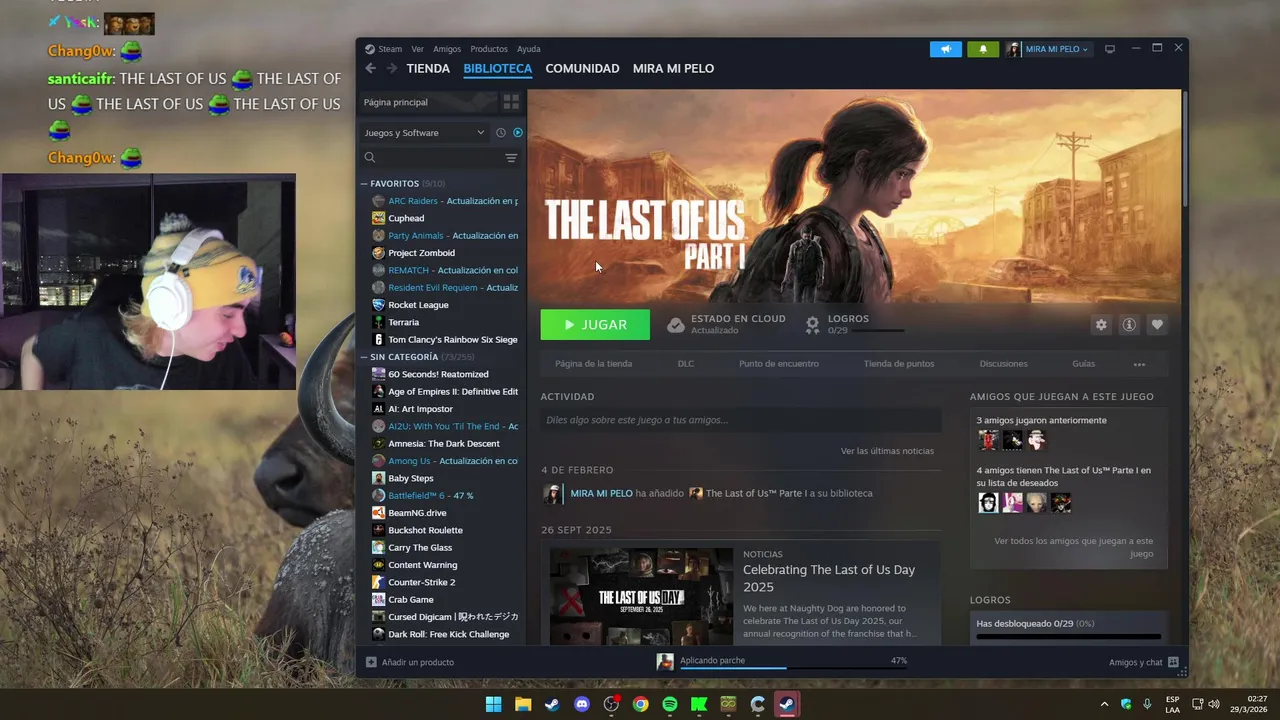This screenshot has width=1280, height=720.
Task: Open the three dots more links menu
Action: pyautogui.click(x=1139, y=364)
